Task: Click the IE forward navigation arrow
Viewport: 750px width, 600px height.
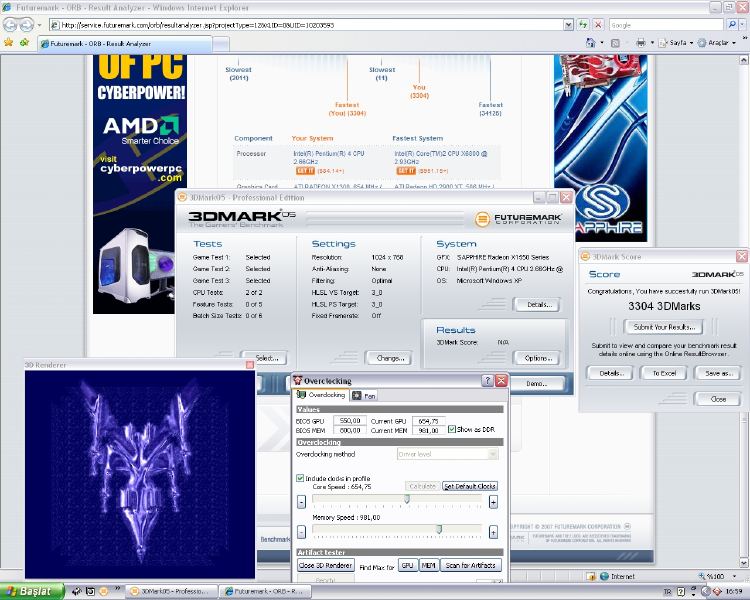Action: [27, 24]
